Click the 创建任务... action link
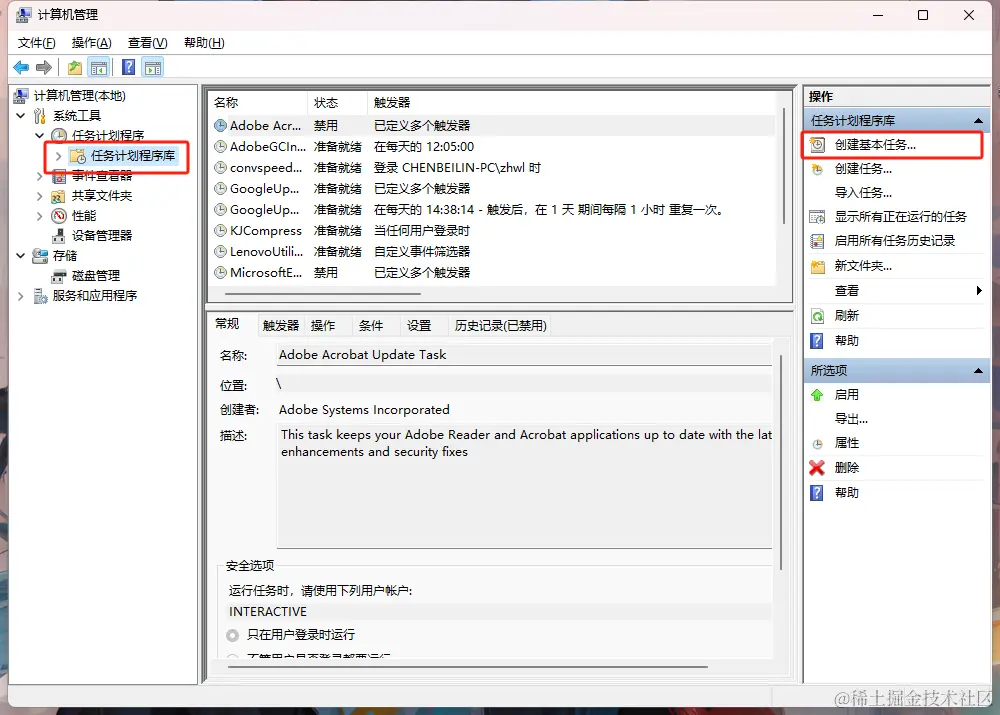This screenshot has height=715, width=1000. [x=863, y=169]
